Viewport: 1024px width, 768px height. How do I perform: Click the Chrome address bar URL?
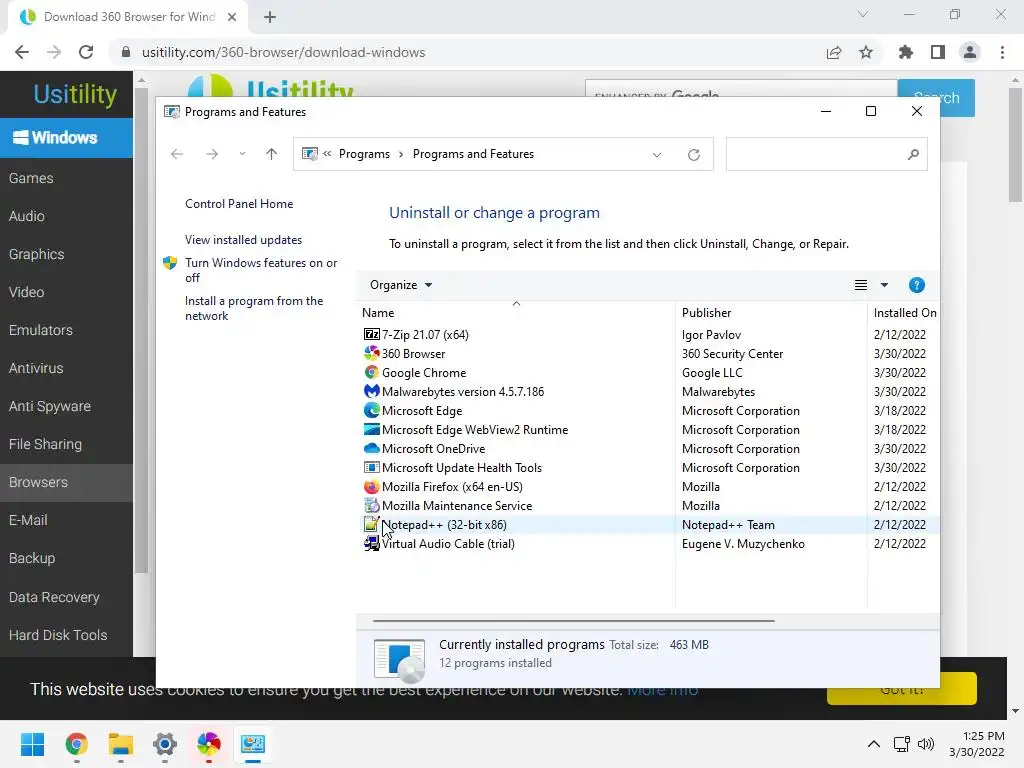pyautogui.click(x=283, y=52)
